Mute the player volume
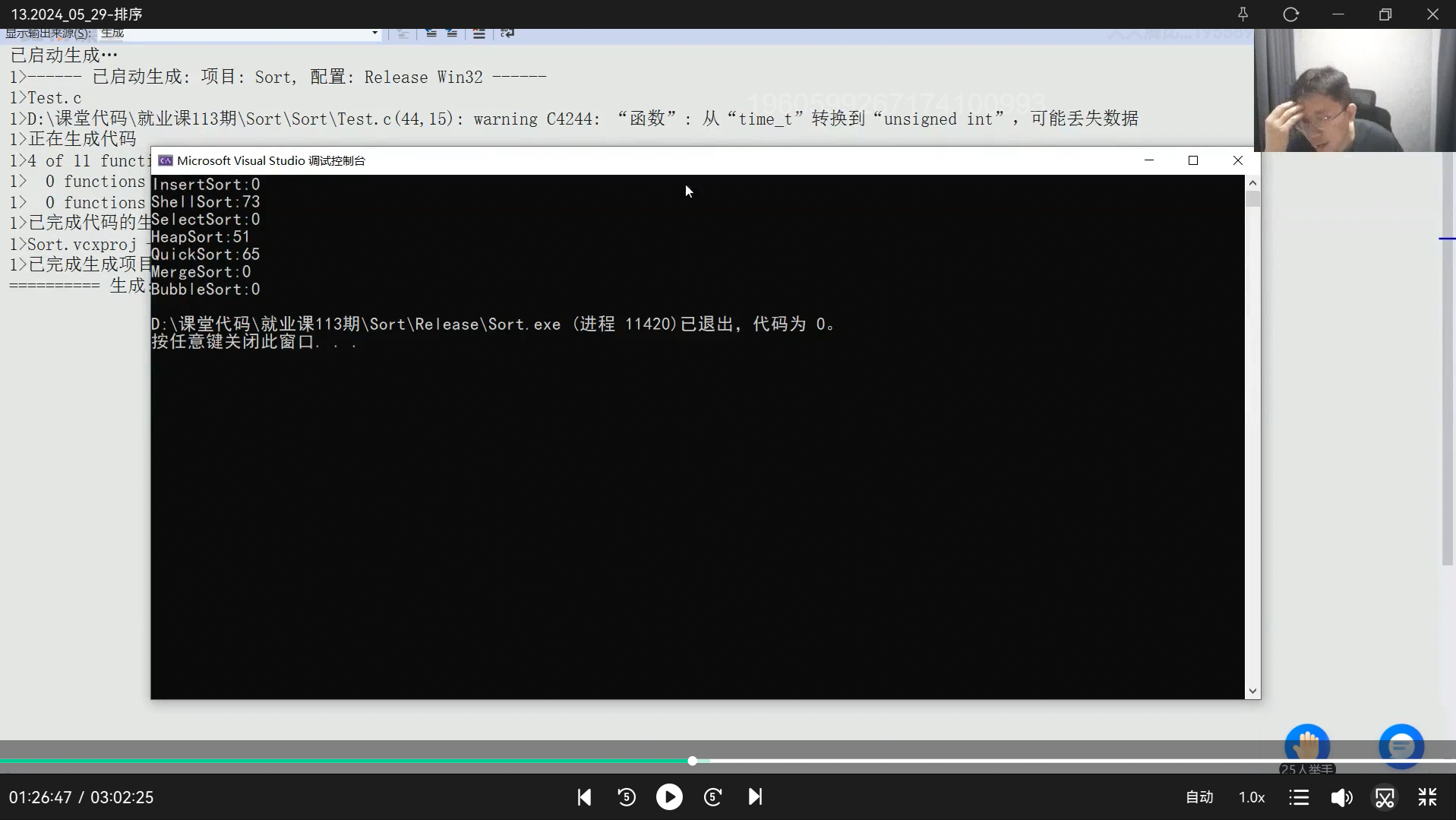The height and width of the screenshot is (820, 1456). click(x=1341, y=797)
